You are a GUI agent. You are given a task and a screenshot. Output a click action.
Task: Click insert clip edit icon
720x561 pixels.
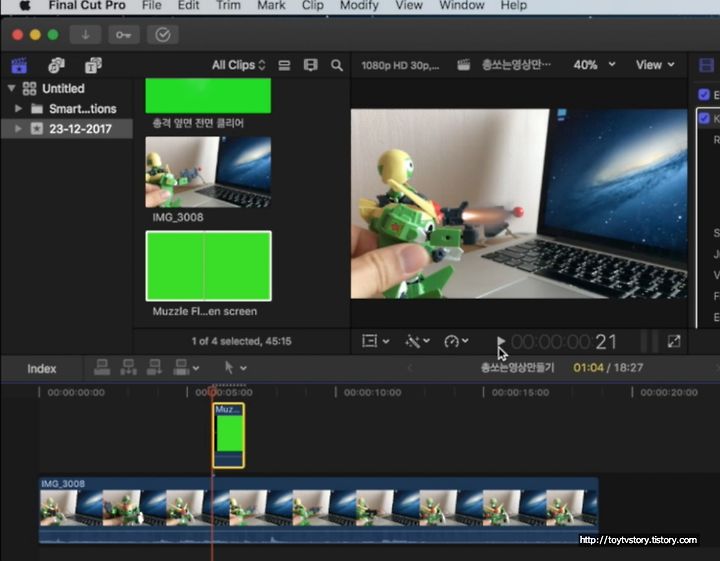[x=129, y=367]
